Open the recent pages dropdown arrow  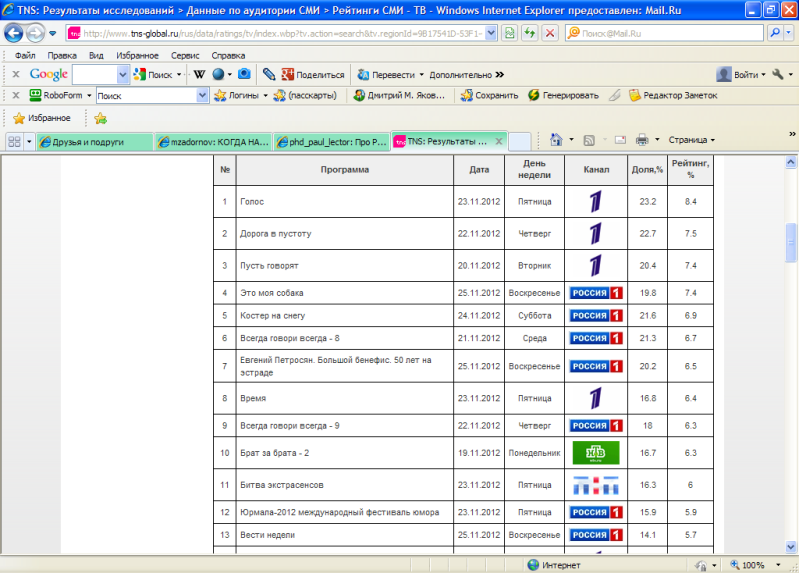[x=52, y=34]
